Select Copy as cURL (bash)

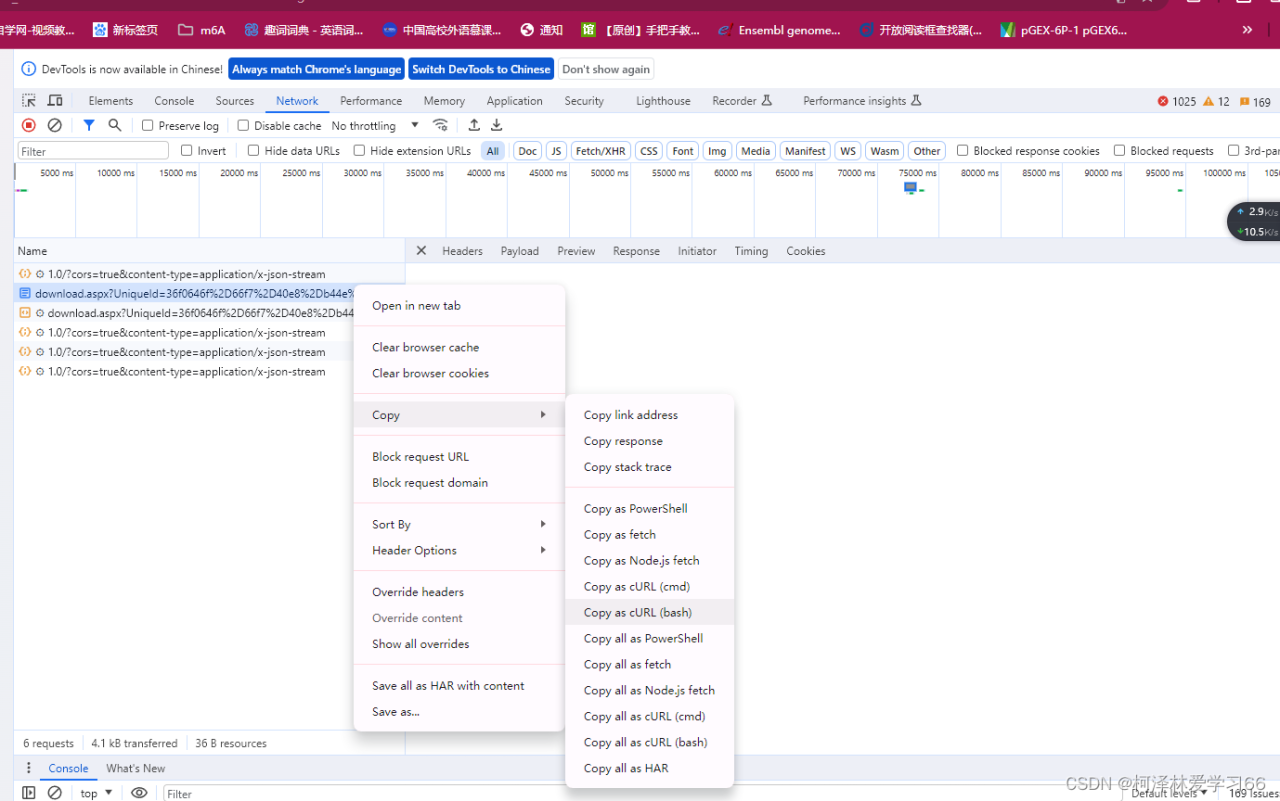pos(638,612)
